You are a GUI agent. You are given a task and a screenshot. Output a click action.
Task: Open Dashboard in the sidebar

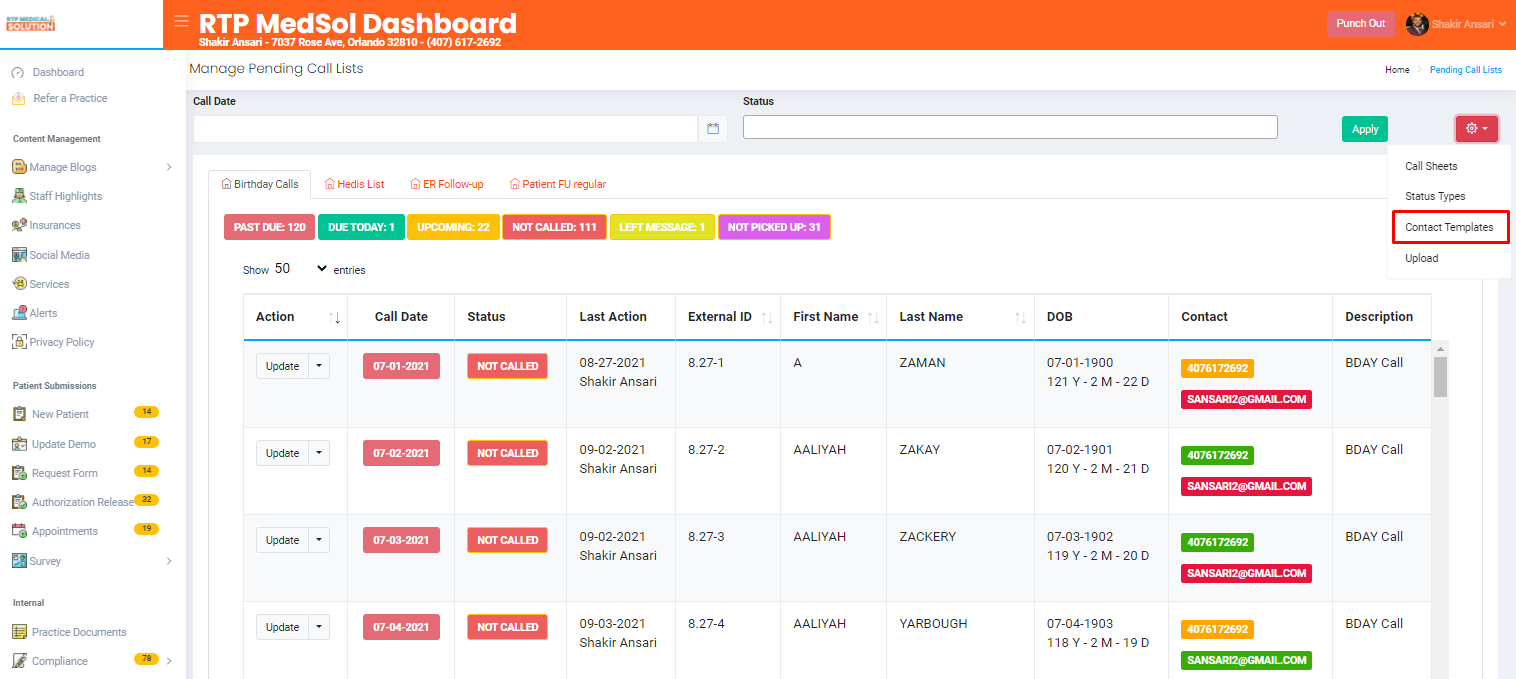58,72
